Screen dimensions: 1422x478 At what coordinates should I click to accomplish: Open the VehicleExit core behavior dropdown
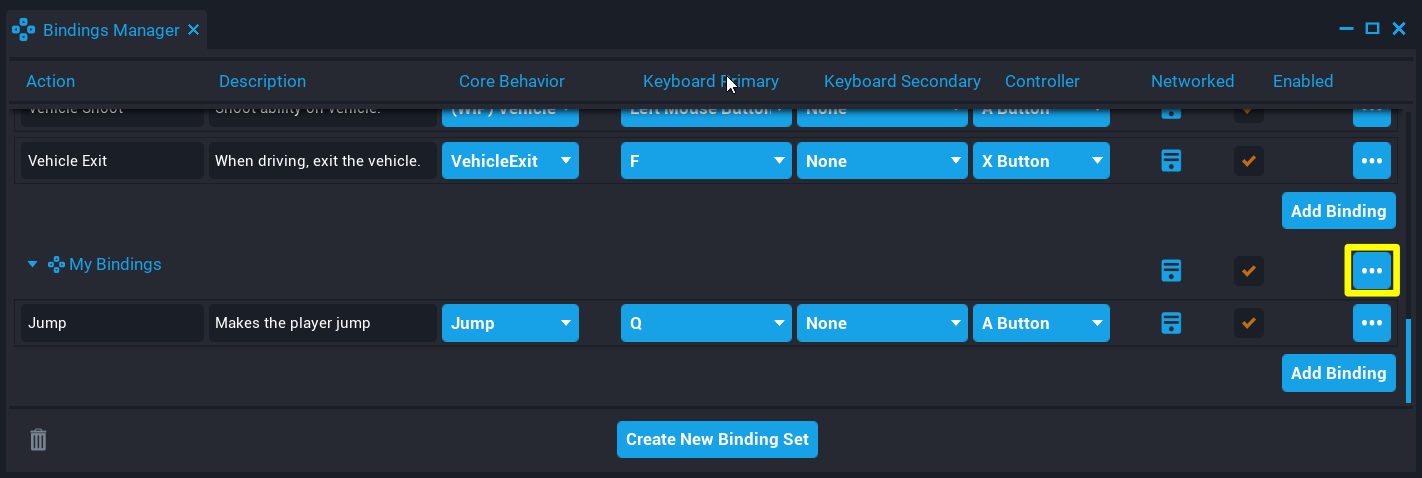pos(510,161)
